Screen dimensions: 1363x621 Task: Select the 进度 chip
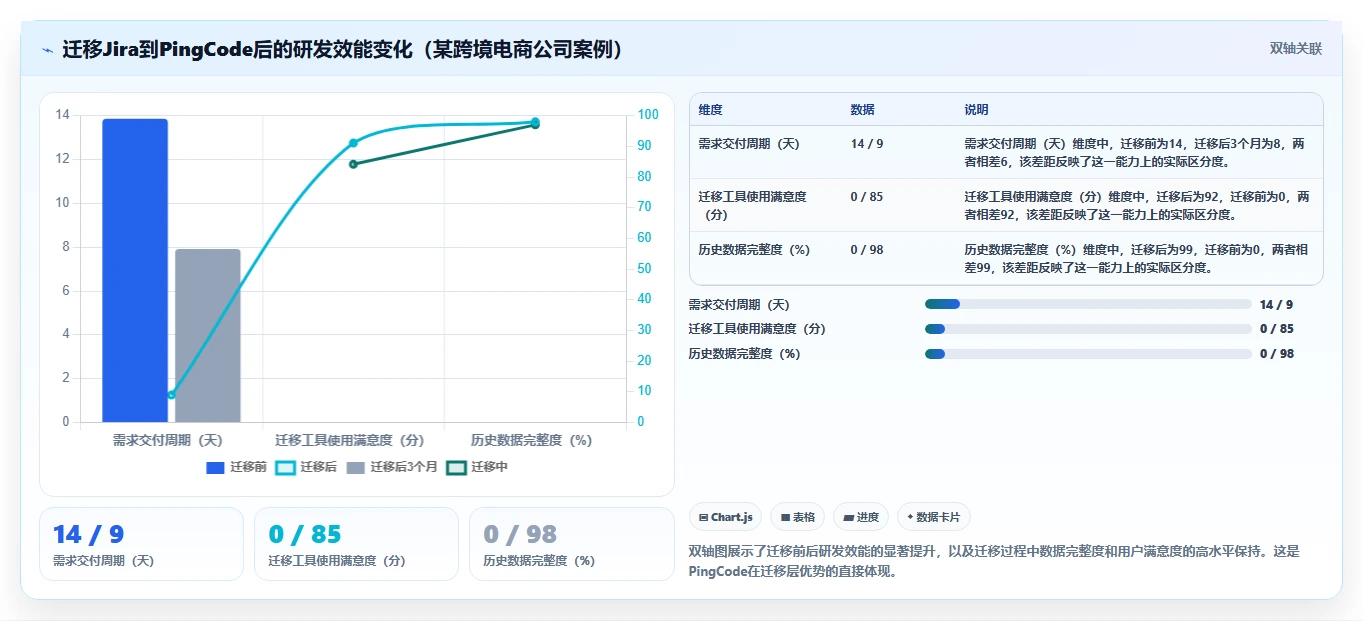(x=861, y=517)
